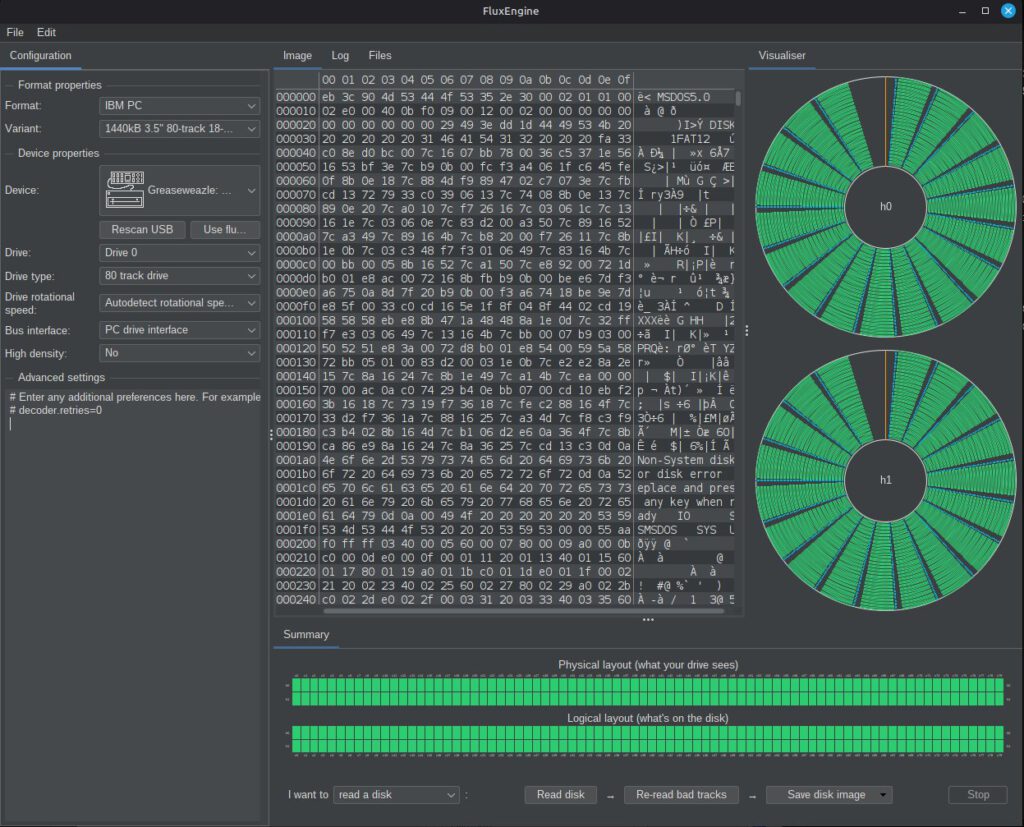1024x827 pixels.
Task: Click the 'MSDOS5.0' ASCII text
Action: pyautogui.click(x=683, y=97)
